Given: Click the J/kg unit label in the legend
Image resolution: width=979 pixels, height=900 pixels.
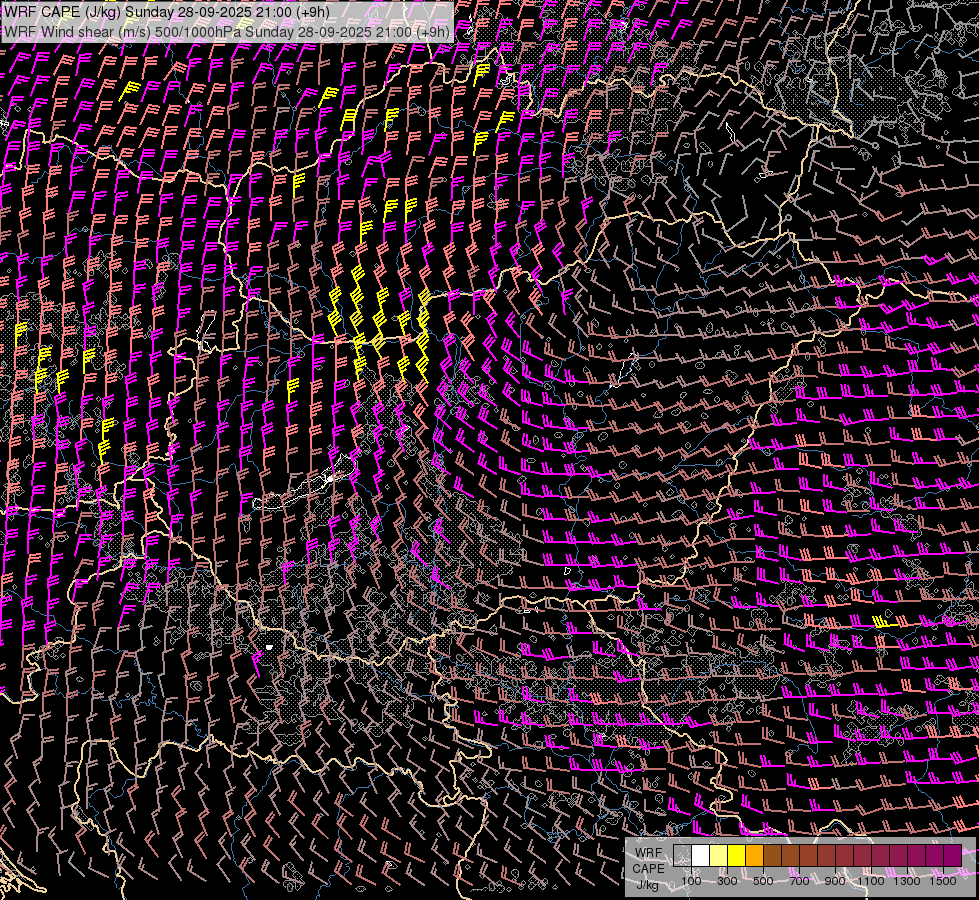Looking at the screenshot, I should tap(647, 885).
